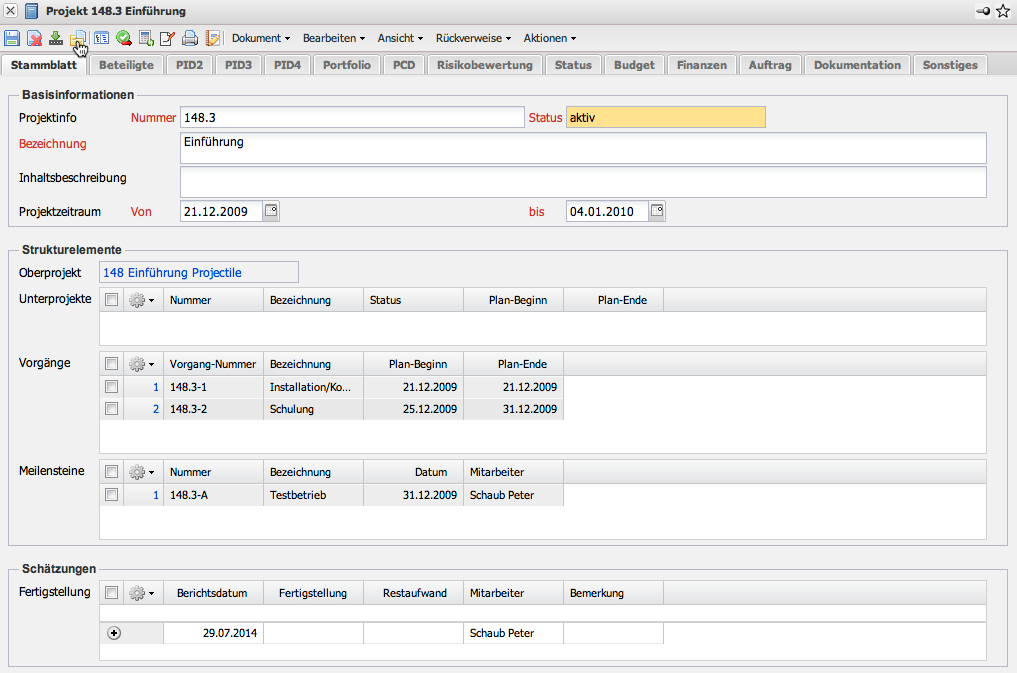
Task: Open Vorgang number 2 link
Action: click(155, 409)
